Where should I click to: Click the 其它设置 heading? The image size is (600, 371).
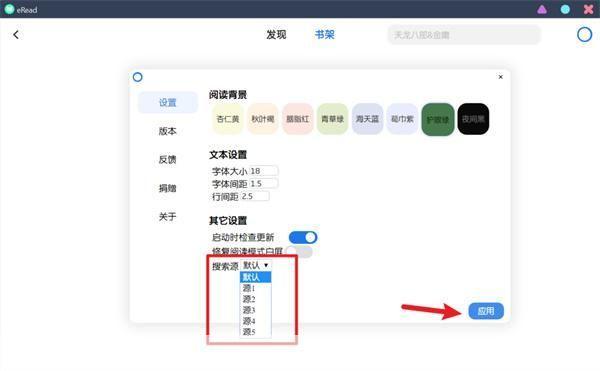point(228,221)
